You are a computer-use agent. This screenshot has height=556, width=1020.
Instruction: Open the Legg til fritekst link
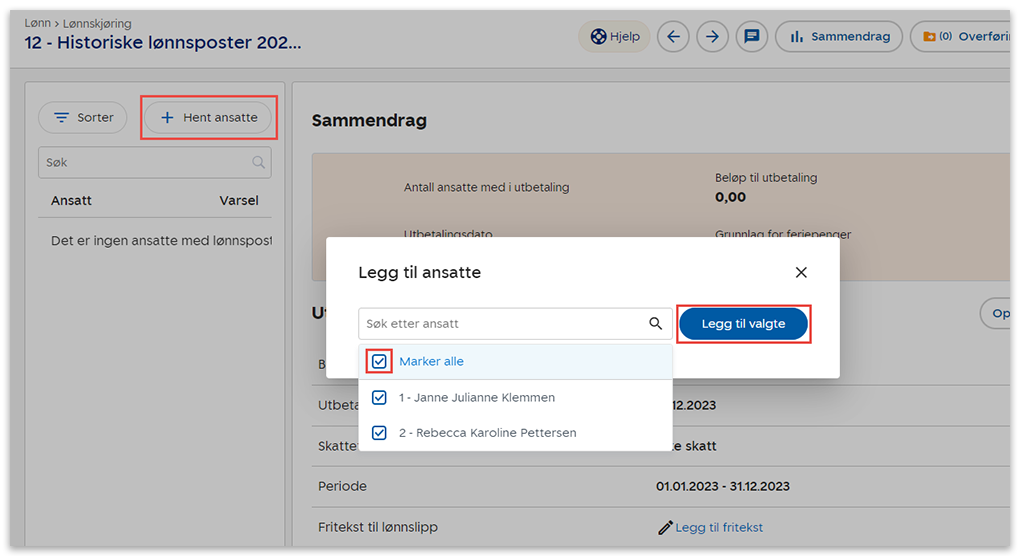(x=719, y=528)
